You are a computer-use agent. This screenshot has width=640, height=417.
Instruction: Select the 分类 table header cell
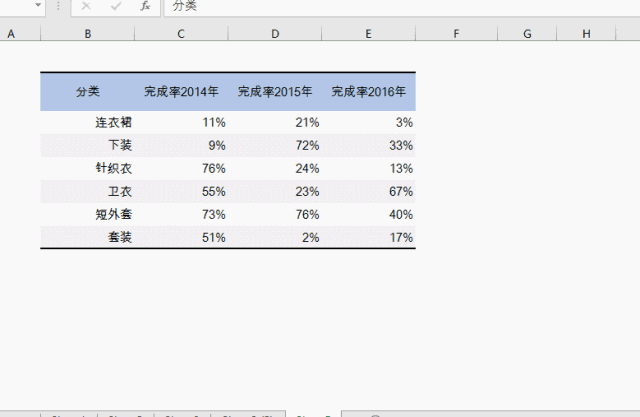(87, 91)
